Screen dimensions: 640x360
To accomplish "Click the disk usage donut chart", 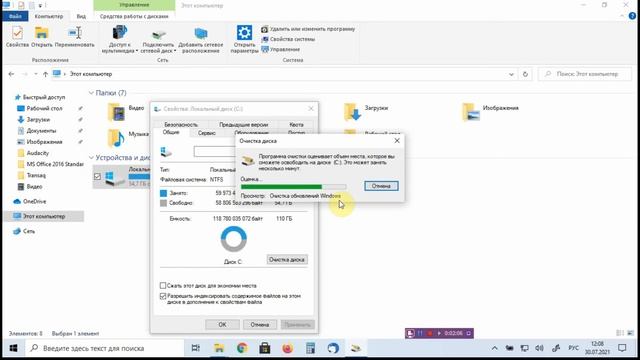I will 233,239.
